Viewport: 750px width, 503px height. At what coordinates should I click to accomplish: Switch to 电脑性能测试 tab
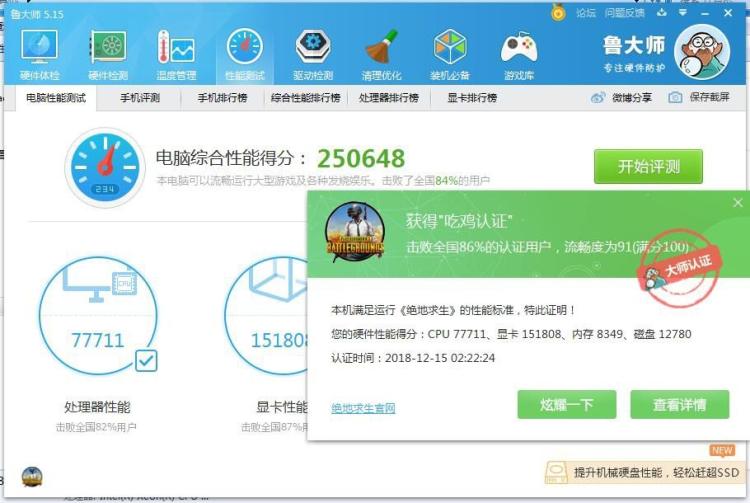[56, 98]
